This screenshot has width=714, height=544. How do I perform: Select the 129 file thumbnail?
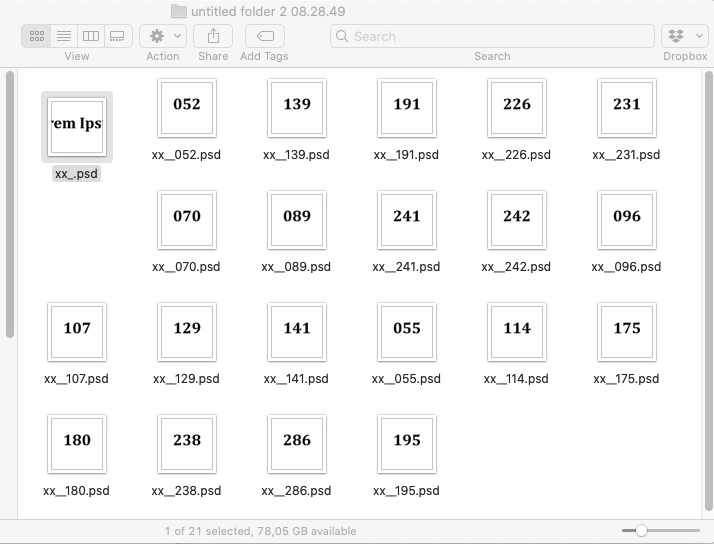187,332
